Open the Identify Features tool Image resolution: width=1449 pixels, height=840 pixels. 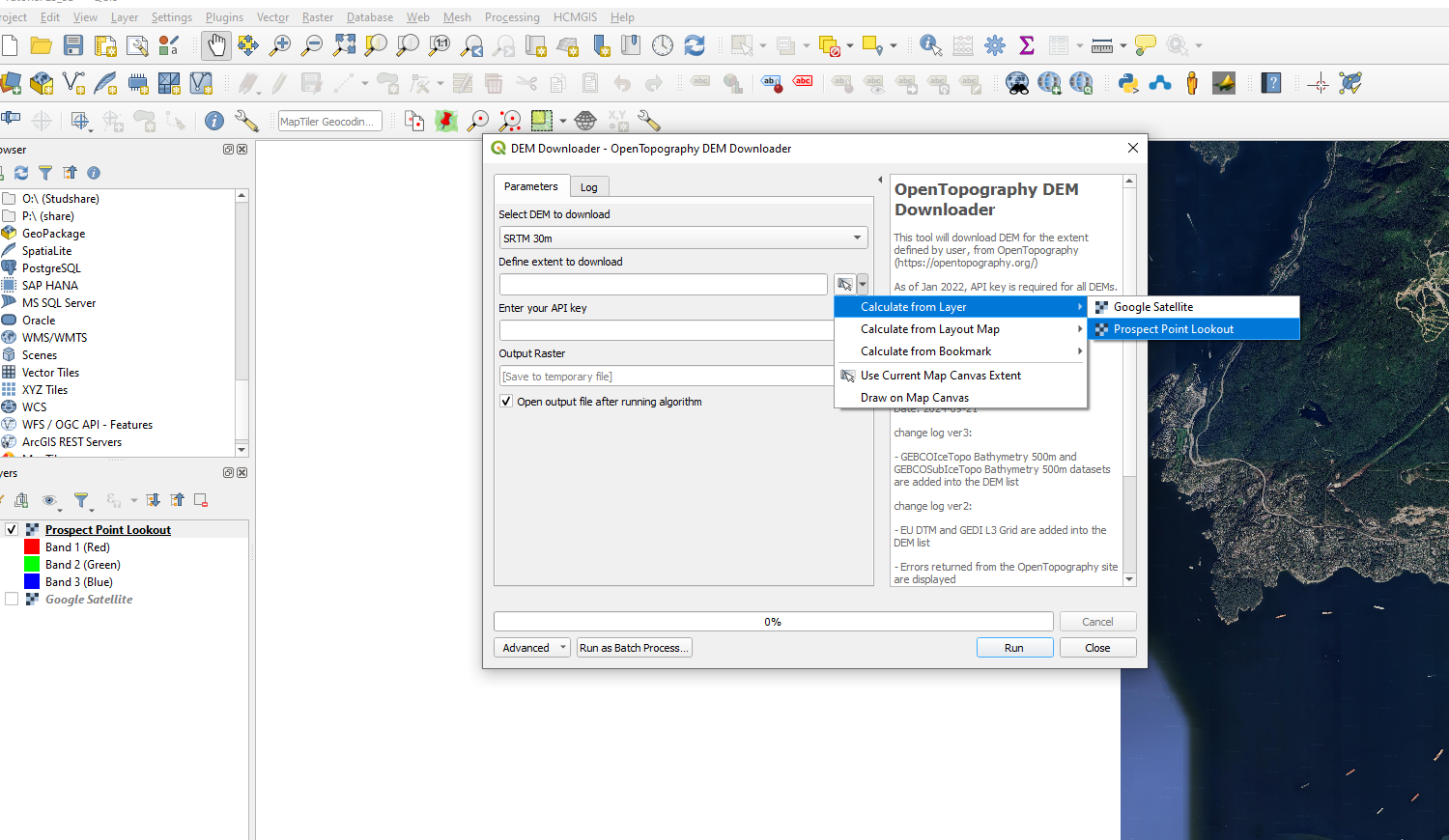click(930, 45)
